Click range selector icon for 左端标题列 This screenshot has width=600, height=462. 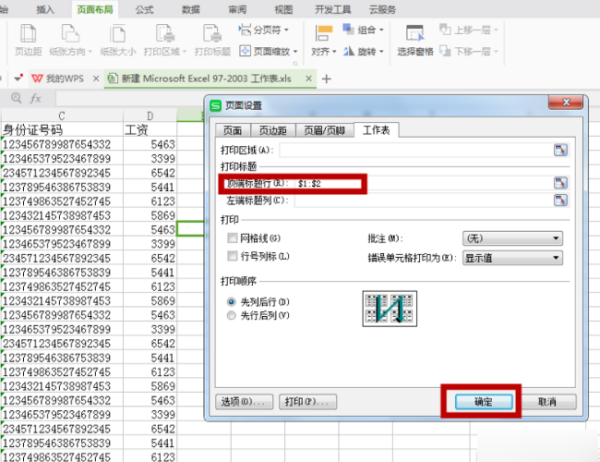tap(560, 200)
